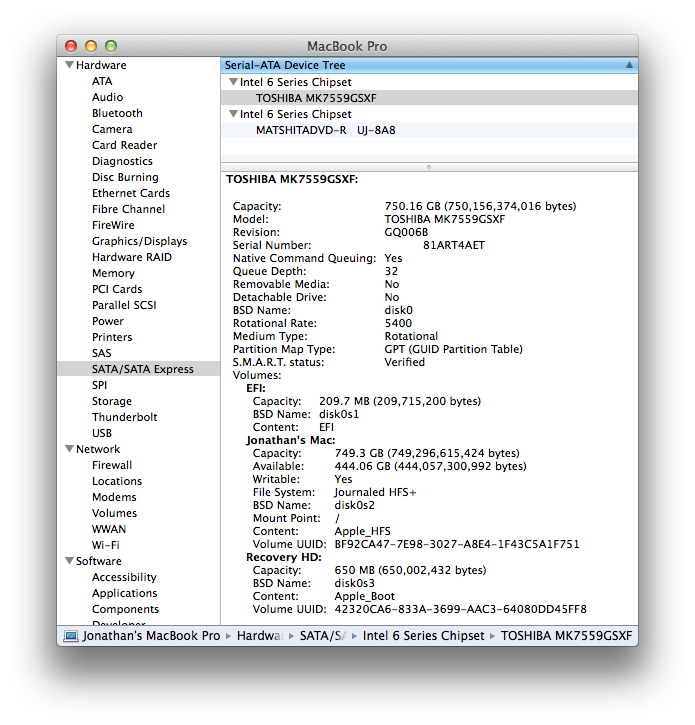Click the computer icon in the path bar
The width and height of the screenshot is (695, 725).
[x=71, y=636]
